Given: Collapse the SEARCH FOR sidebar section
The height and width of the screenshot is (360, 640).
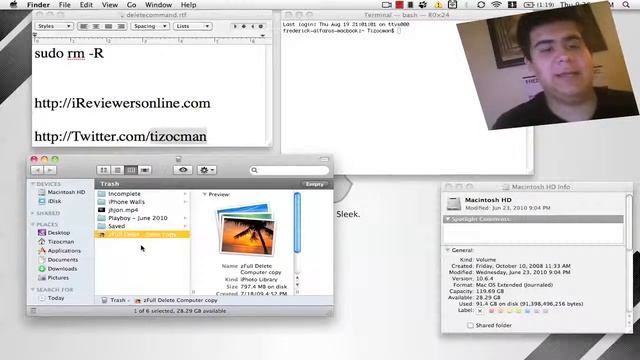Looking at the screenshot, I should tap(33, 289).
